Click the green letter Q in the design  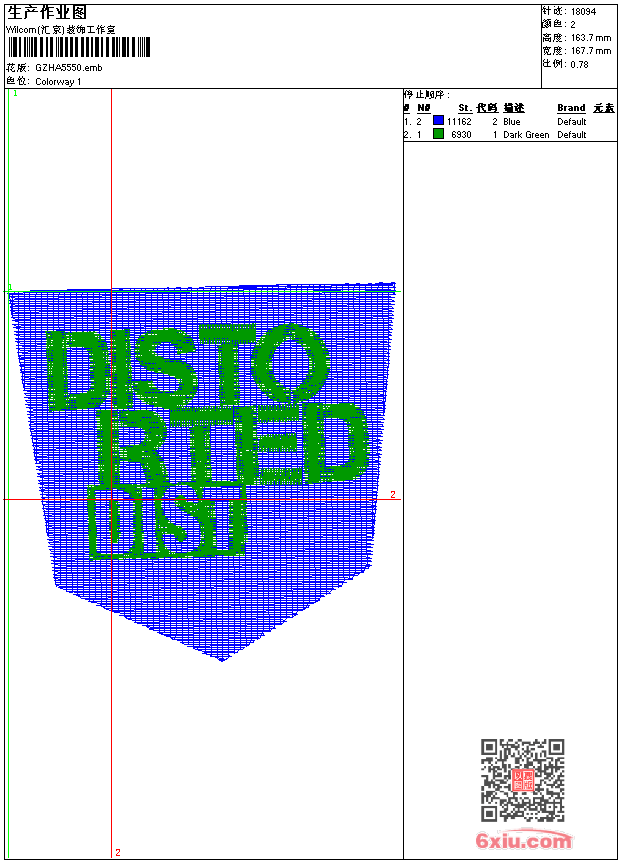click(298, 362)
